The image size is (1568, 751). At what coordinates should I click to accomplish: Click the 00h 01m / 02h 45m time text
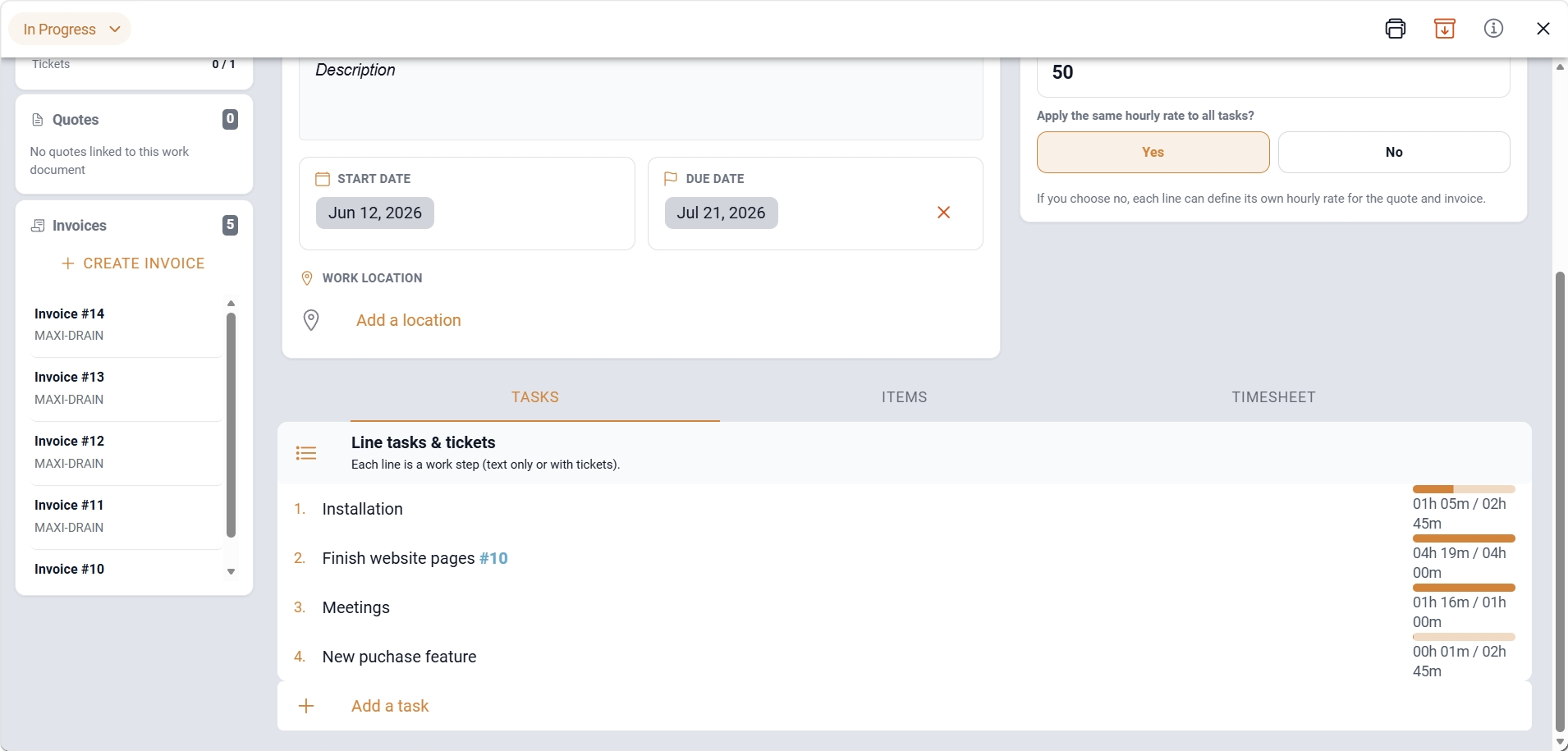[x=1460, y=662]
